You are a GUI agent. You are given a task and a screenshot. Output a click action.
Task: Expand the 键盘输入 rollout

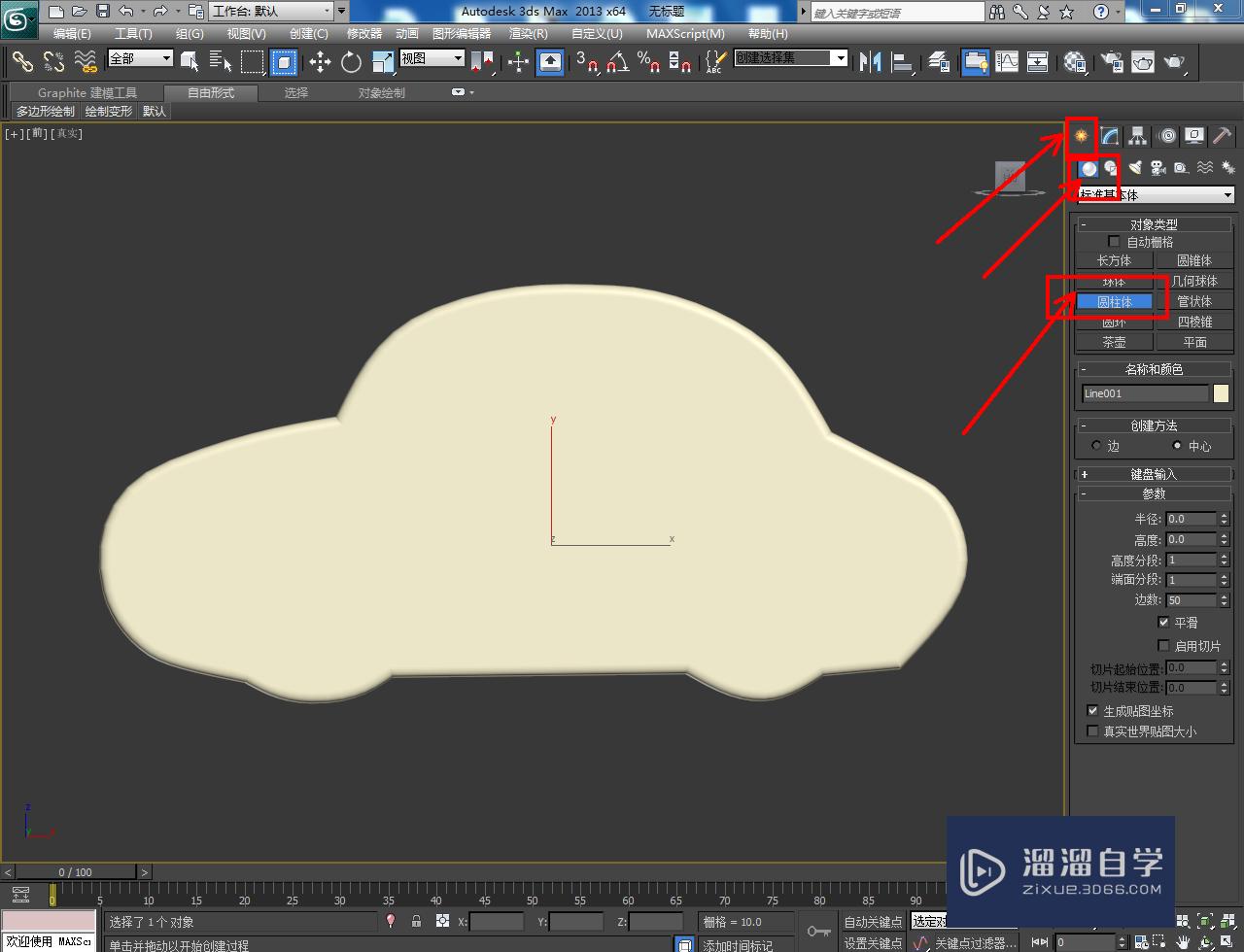tap(1154, 474)
